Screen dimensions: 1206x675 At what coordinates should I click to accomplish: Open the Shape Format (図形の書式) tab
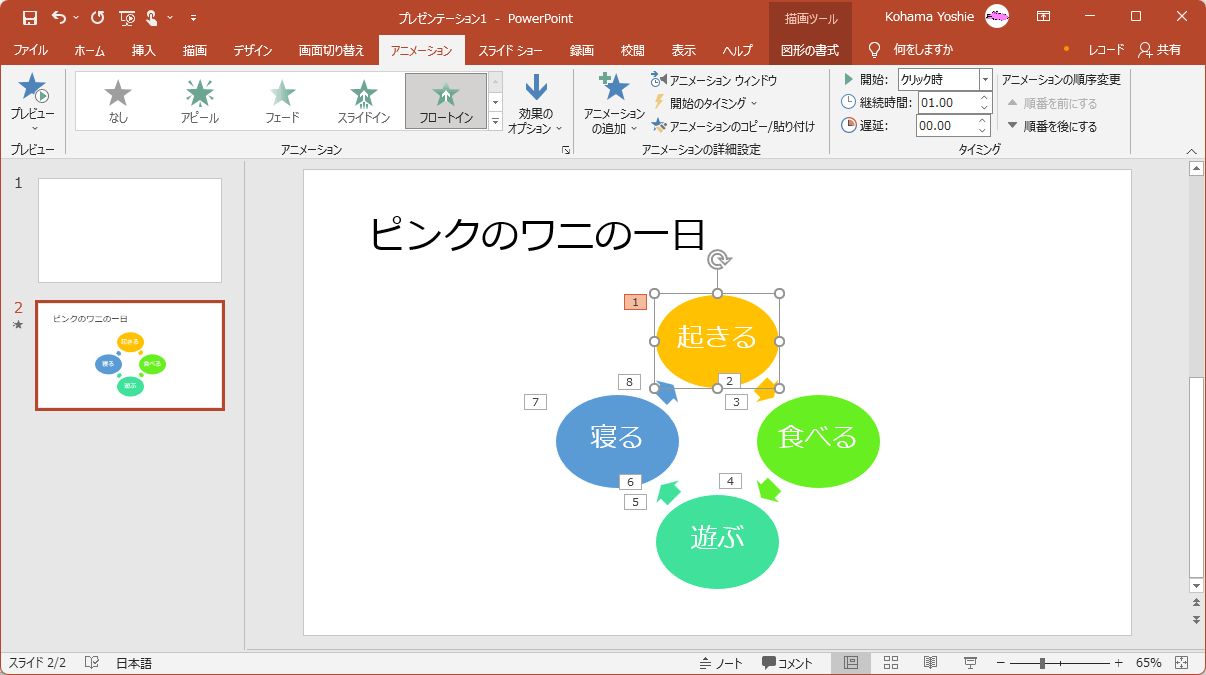pyautogui.click(x=810, y=50)
